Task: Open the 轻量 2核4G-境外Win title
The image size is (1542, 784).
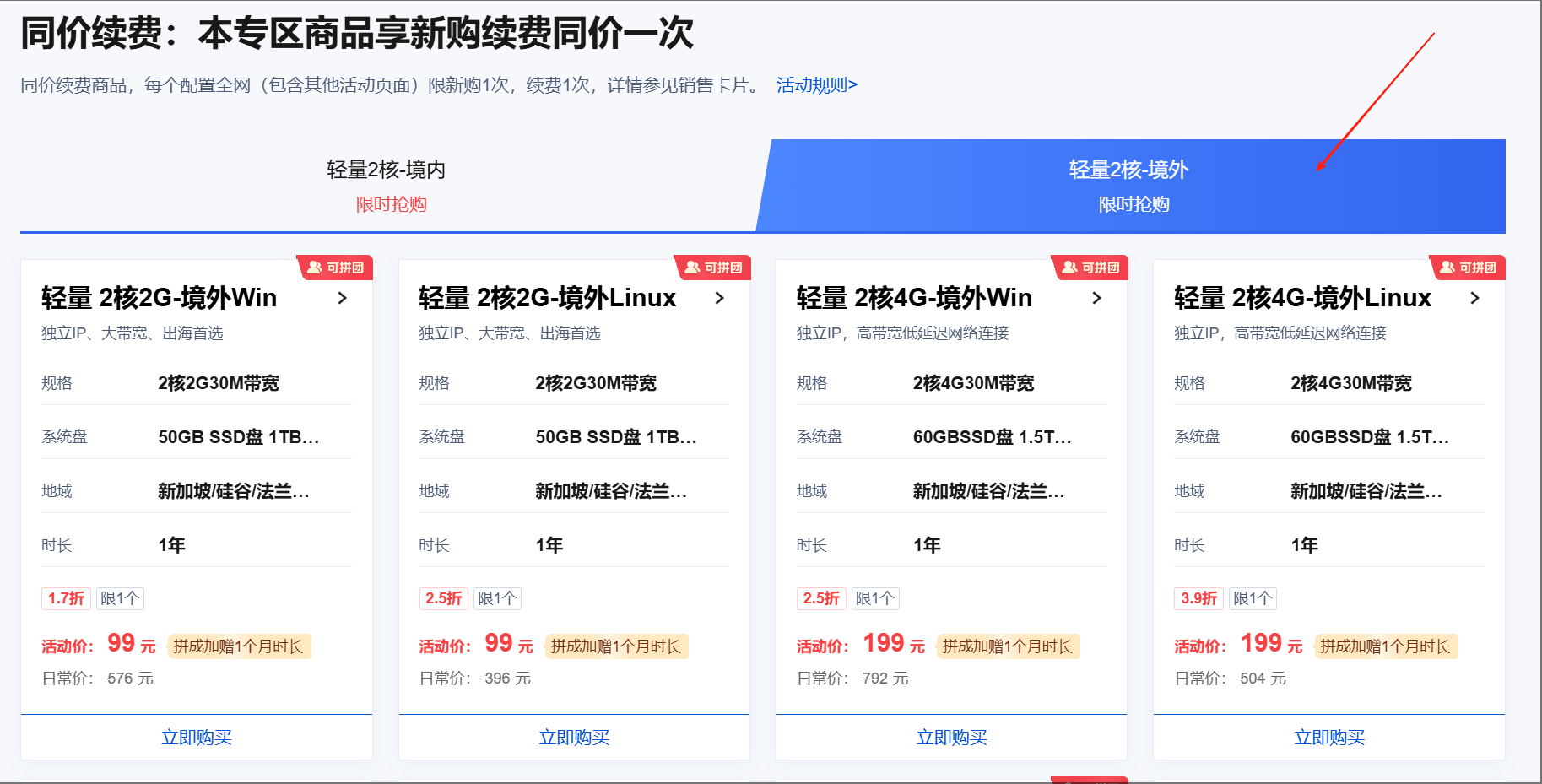Action: pos(914,298)
